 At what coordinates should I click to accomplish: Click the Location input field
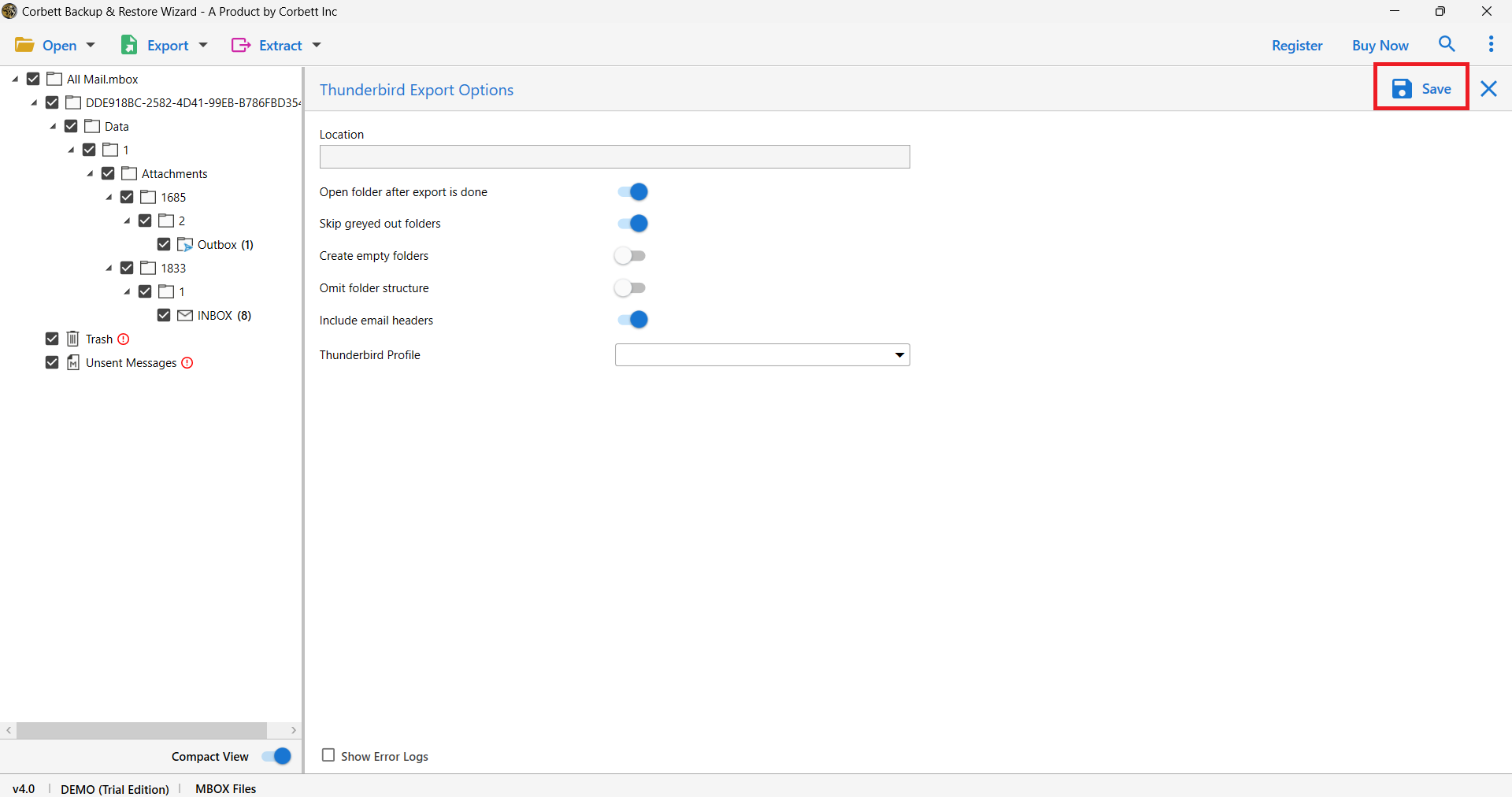click(614, 157)
